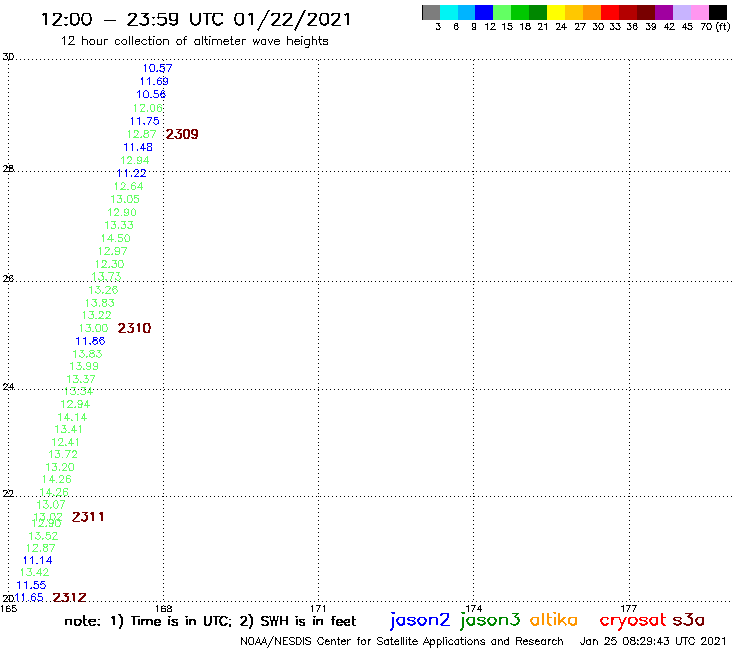Select the red 'cryosat' legend label
The height and width of the screenshot is (650, 740).
(633, 621)
